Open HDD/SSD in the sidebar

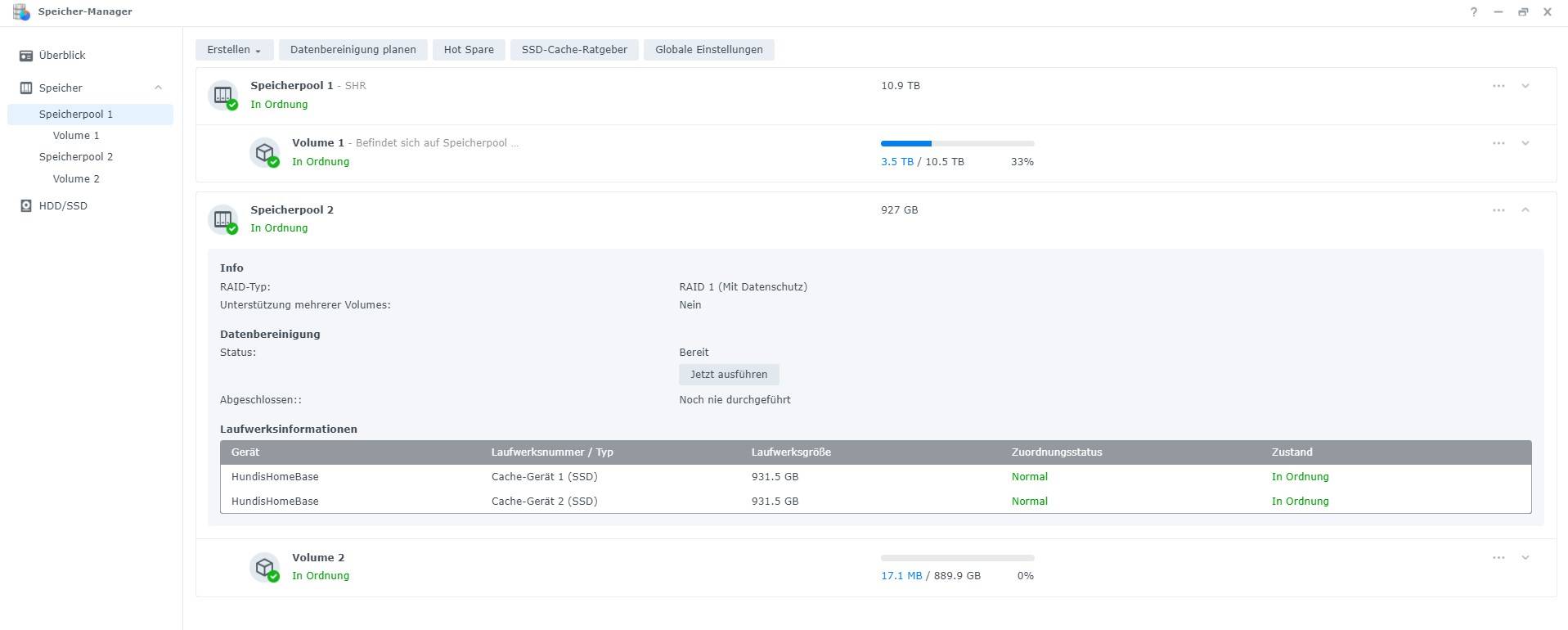pyautogui.click(x=63, y=206)
